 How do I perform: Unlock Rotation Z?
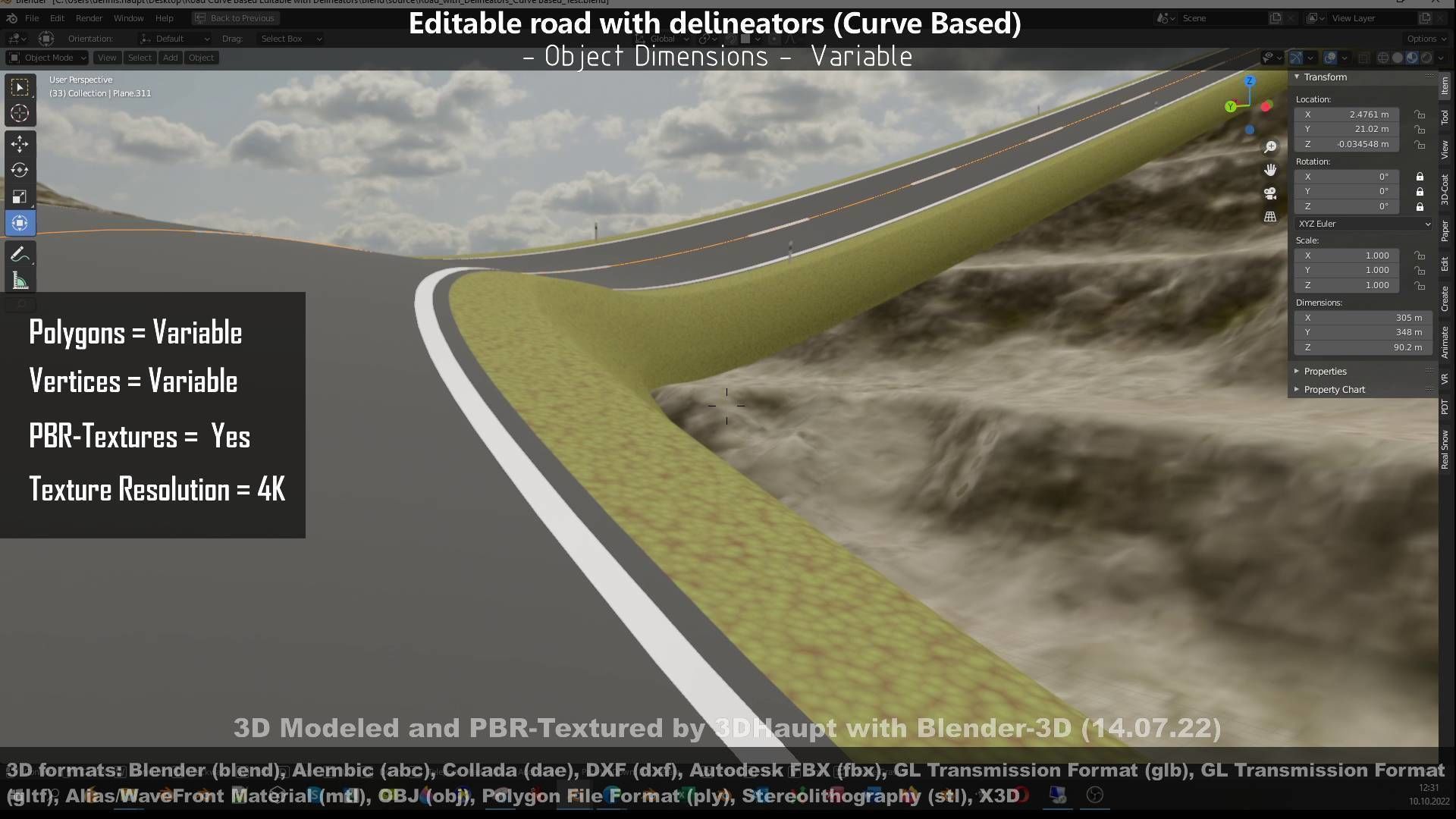coord(1420,206)
